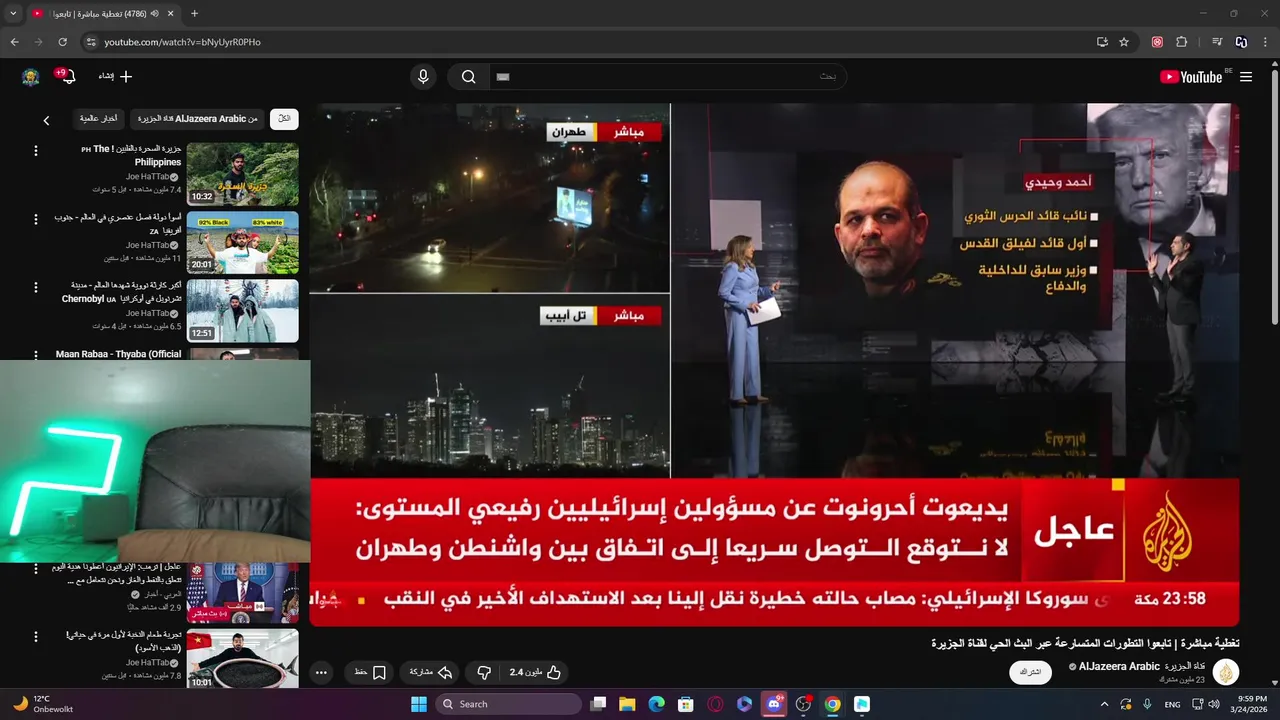This screenshot has width=1280, height=720.
Task: Open File Explorer from taskbar
Action: tap(627, 704)
